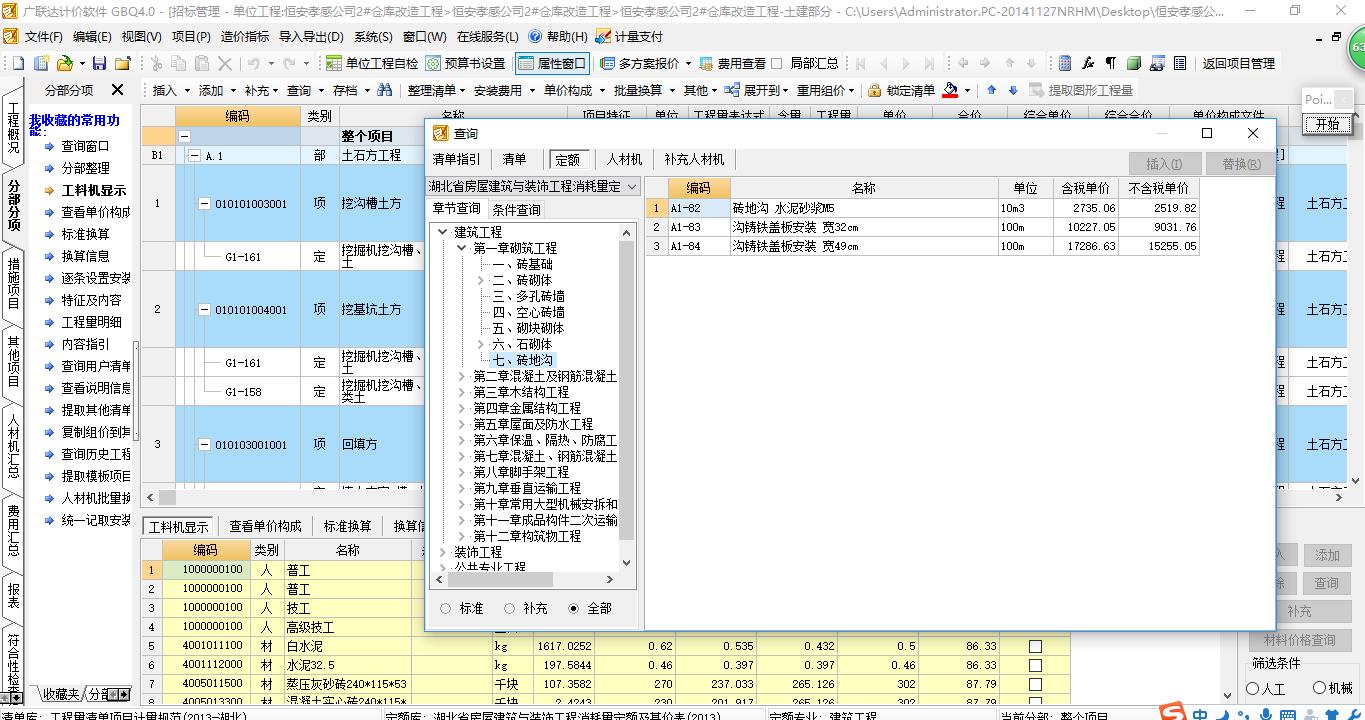Viewport: 1365px width, 720px height.
Task: Click the 开始 button at top right
Action: (x=1327, y=125)
